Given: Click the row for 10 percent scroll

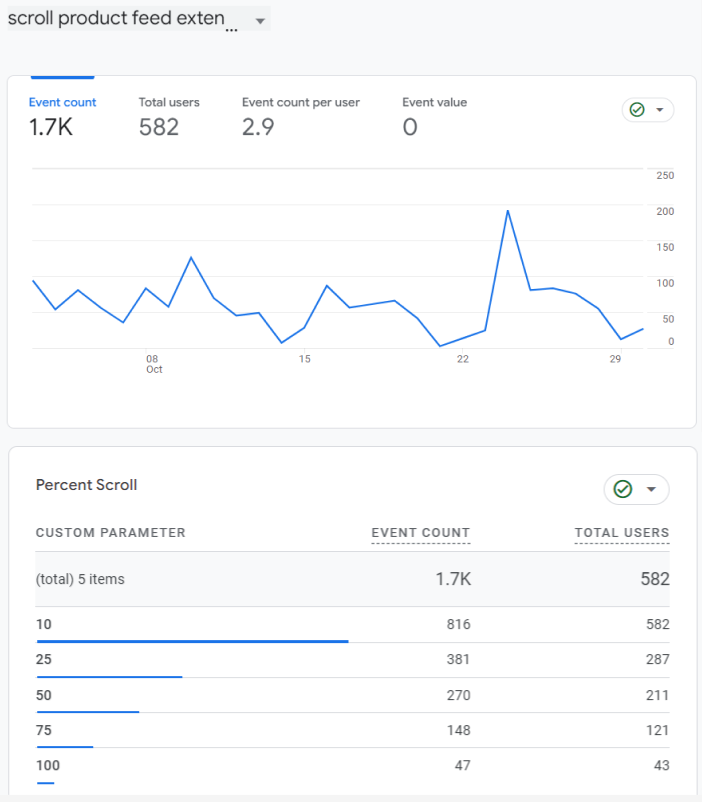Looking at the screenshot, I should tap(353, 625).
